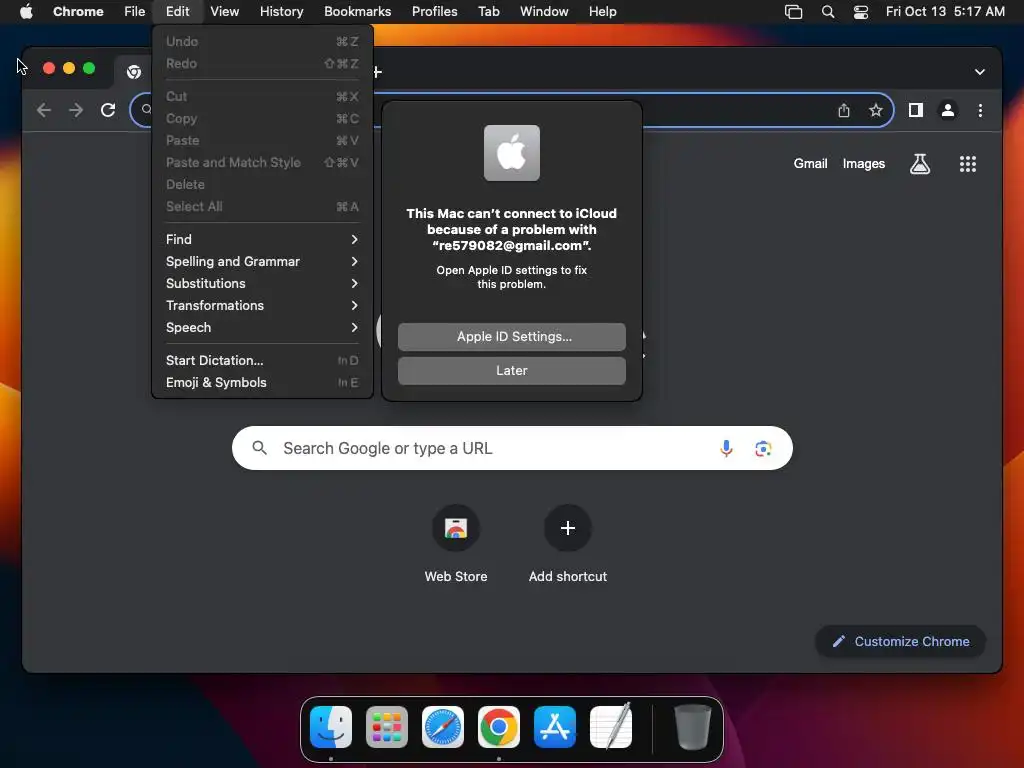Launch Safari from the Dock
This screenshot has height=768, width=1024.
443,727
